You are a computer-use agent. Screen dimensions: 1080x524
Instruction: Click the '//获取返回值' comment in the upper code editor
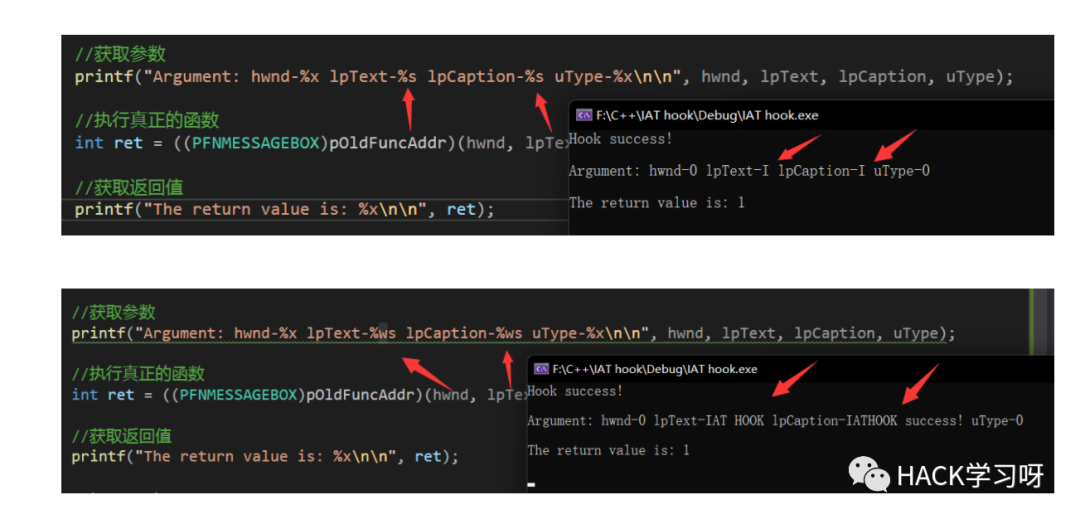pos(129,187)
